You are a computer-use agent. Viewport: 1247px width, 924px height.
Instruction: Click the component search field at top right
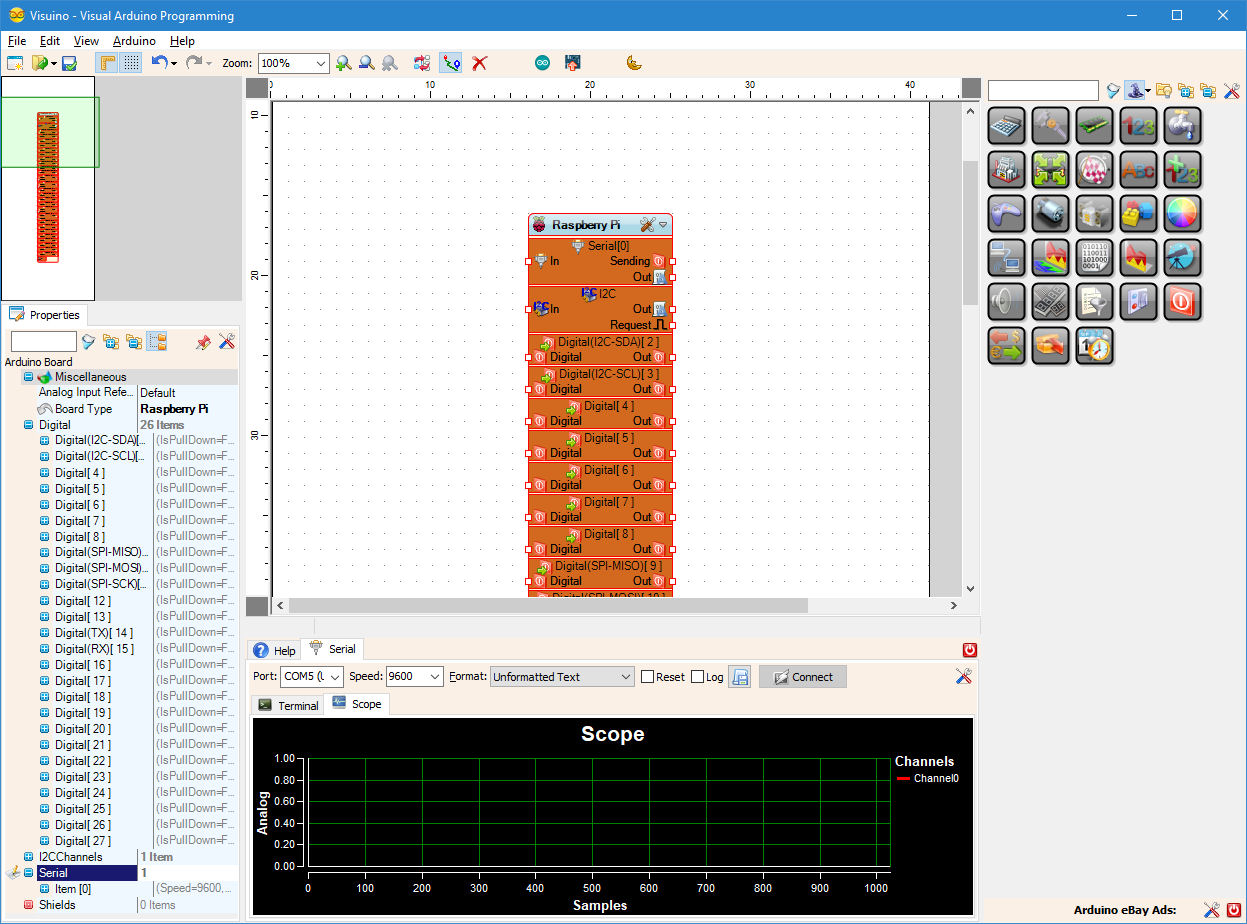coord(1042,90)
